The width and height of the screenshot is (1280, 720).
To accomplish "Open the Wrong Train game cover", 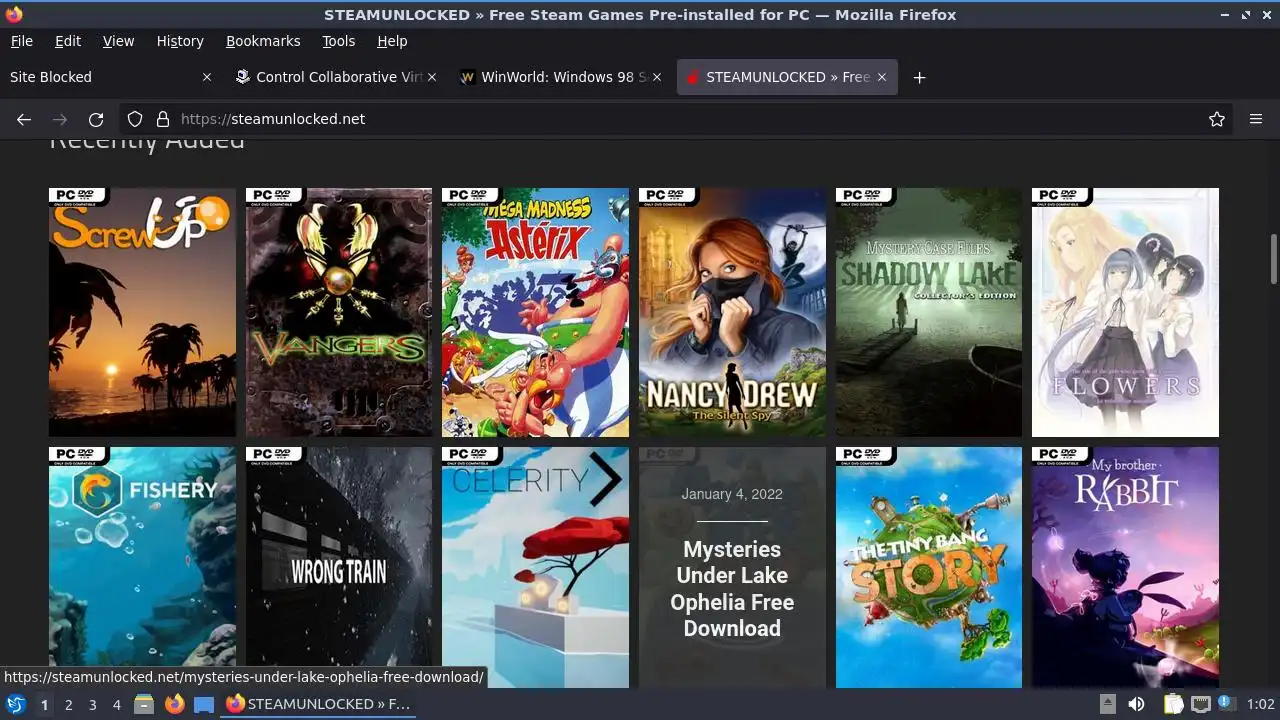I will click(339, 567).
